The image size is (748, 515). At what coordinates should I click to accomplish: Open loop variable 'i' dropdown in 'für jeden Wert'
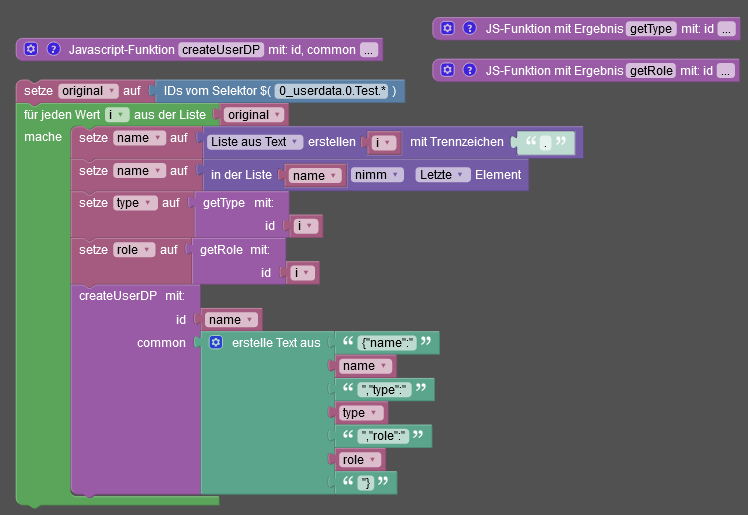click(x=117, y=114)
